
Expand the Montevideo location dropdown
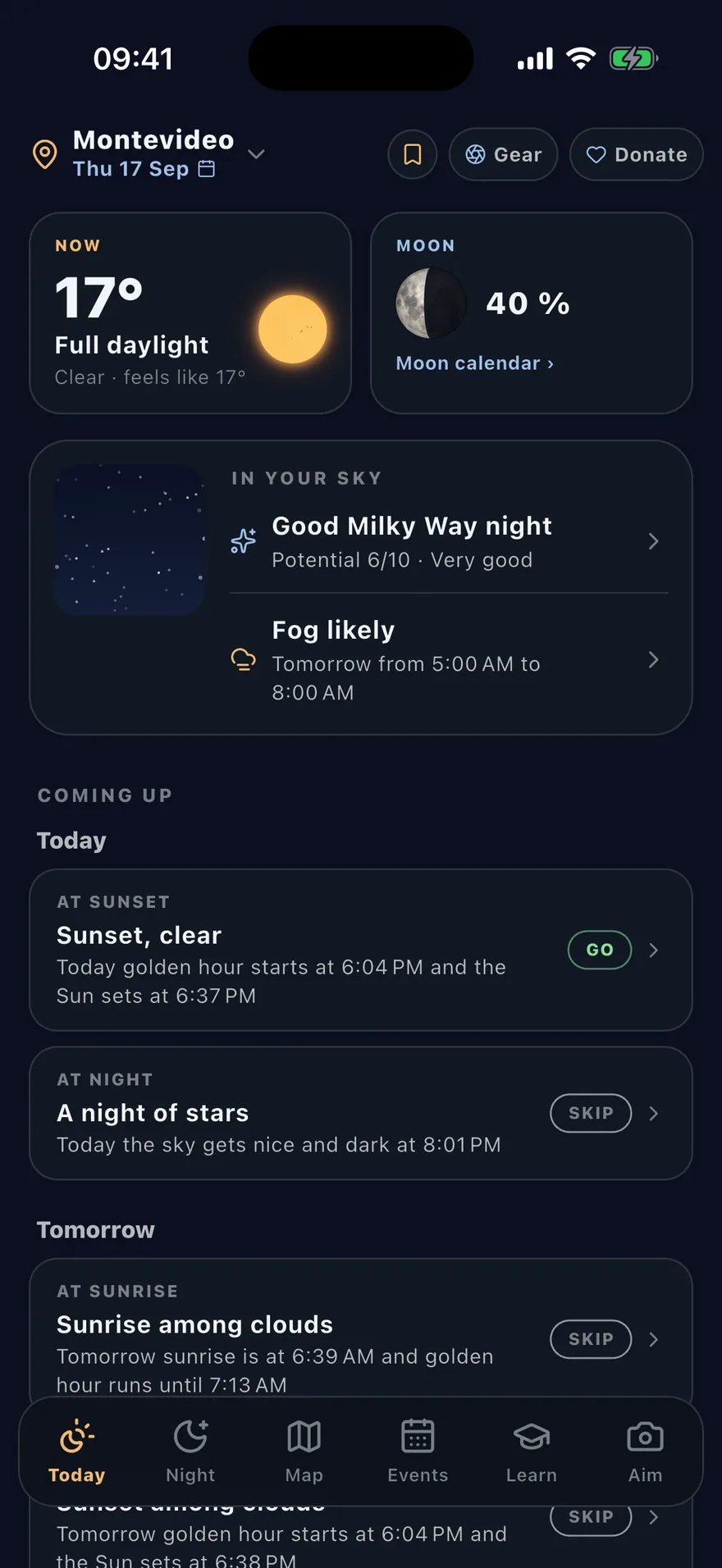256,154
